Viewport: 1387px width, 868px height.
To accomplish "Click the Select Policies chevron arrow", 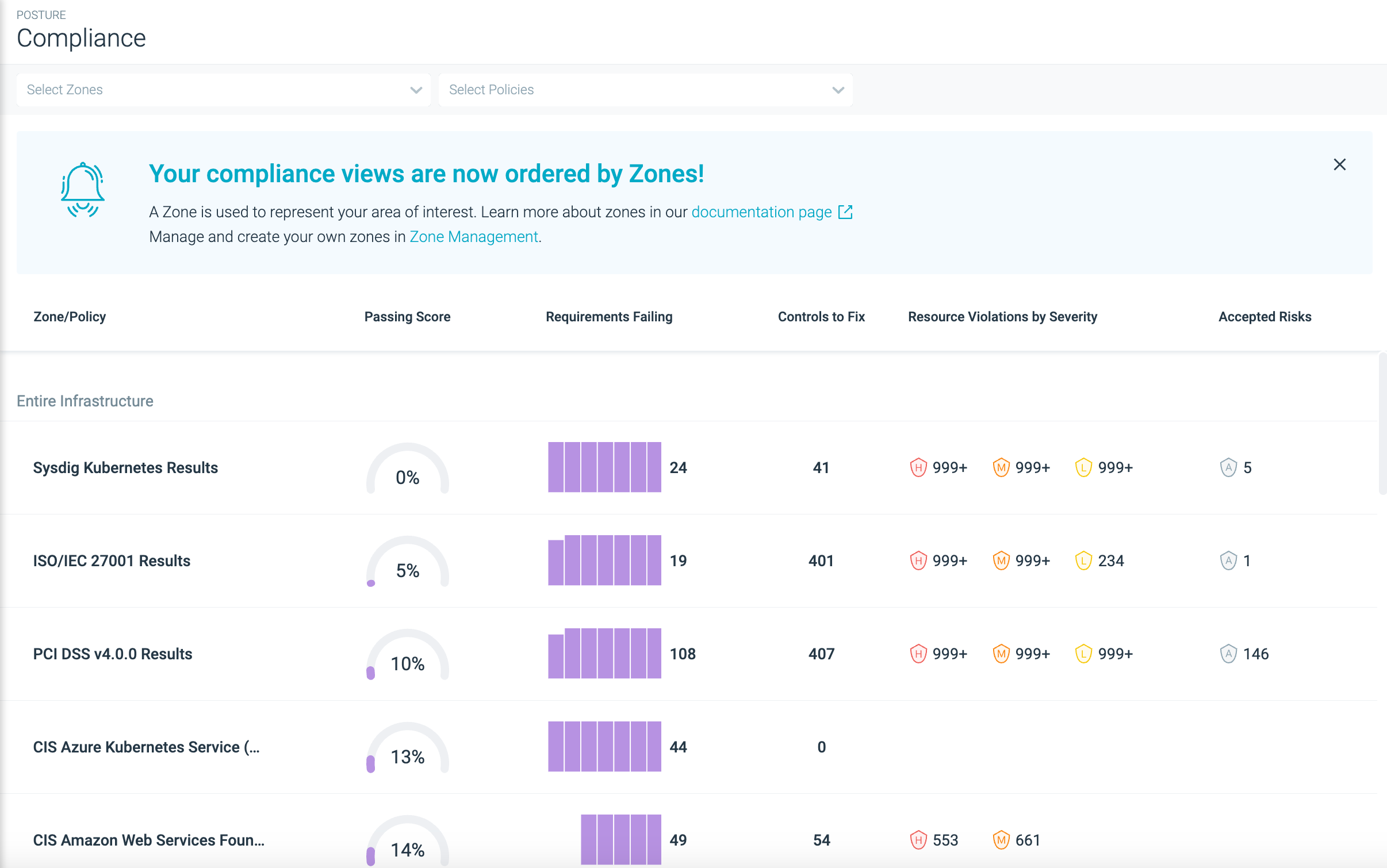I will point(838,90).
